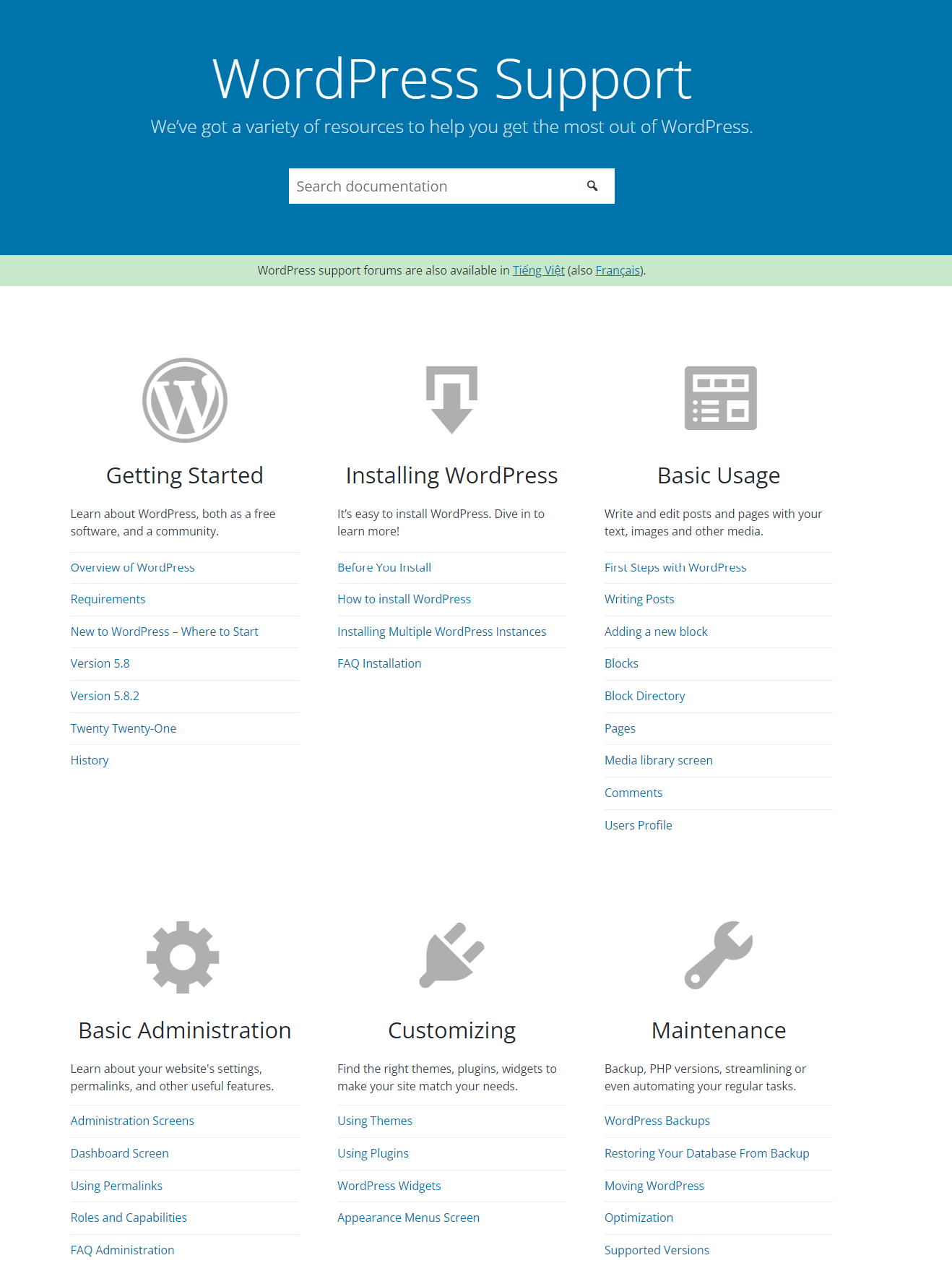This screenshot has height=1284, width=952.
Task: Open the Requirements article
Action: 108,599
